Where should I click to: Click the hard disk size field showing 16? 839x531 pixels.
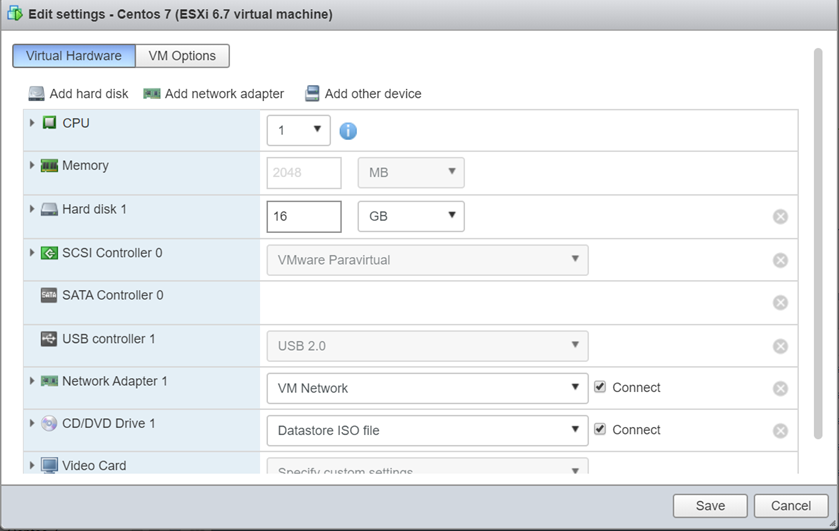point(304,216)
